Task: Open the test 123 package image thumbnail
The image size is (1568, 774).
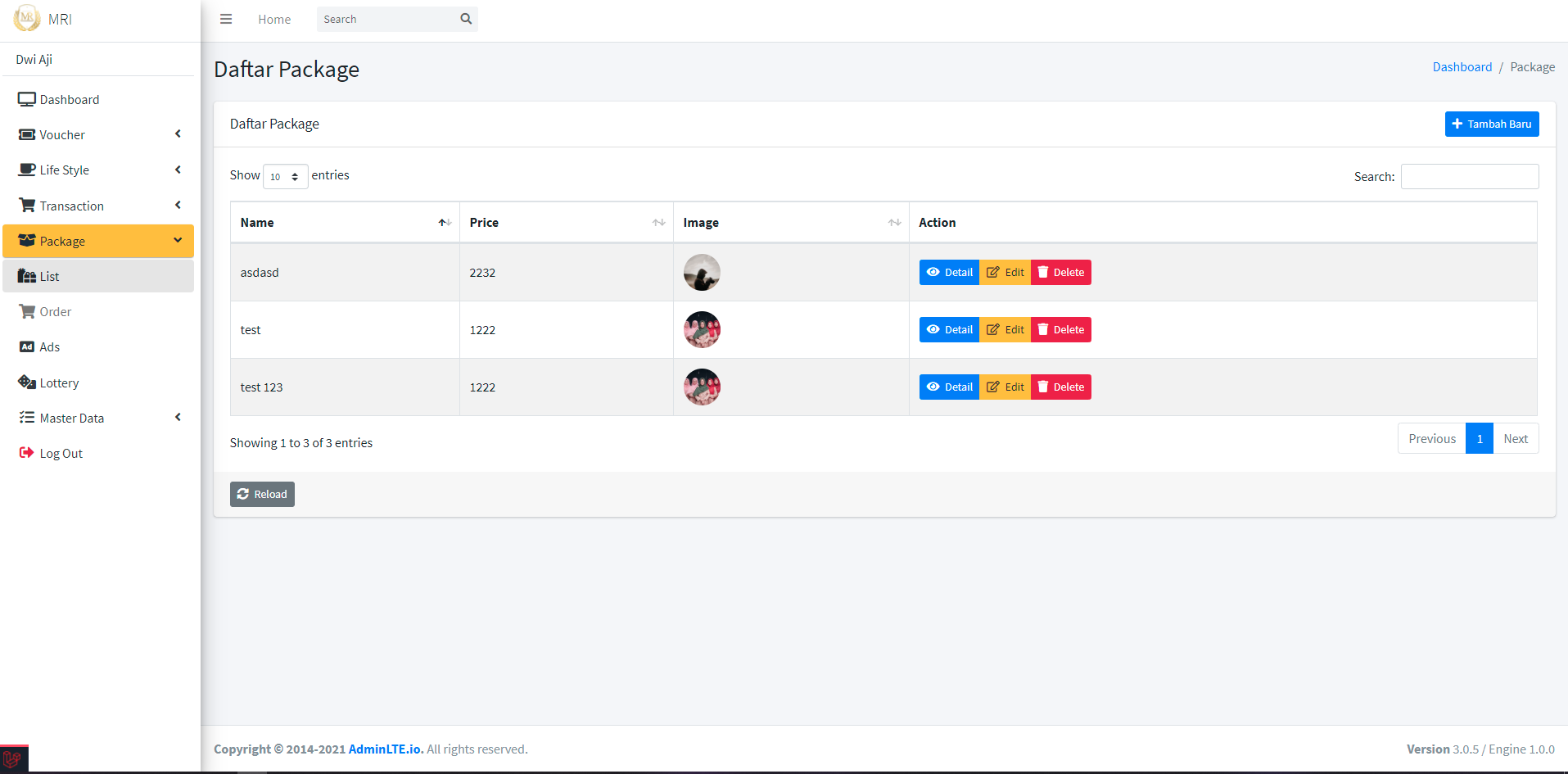Action: (702, 387)
